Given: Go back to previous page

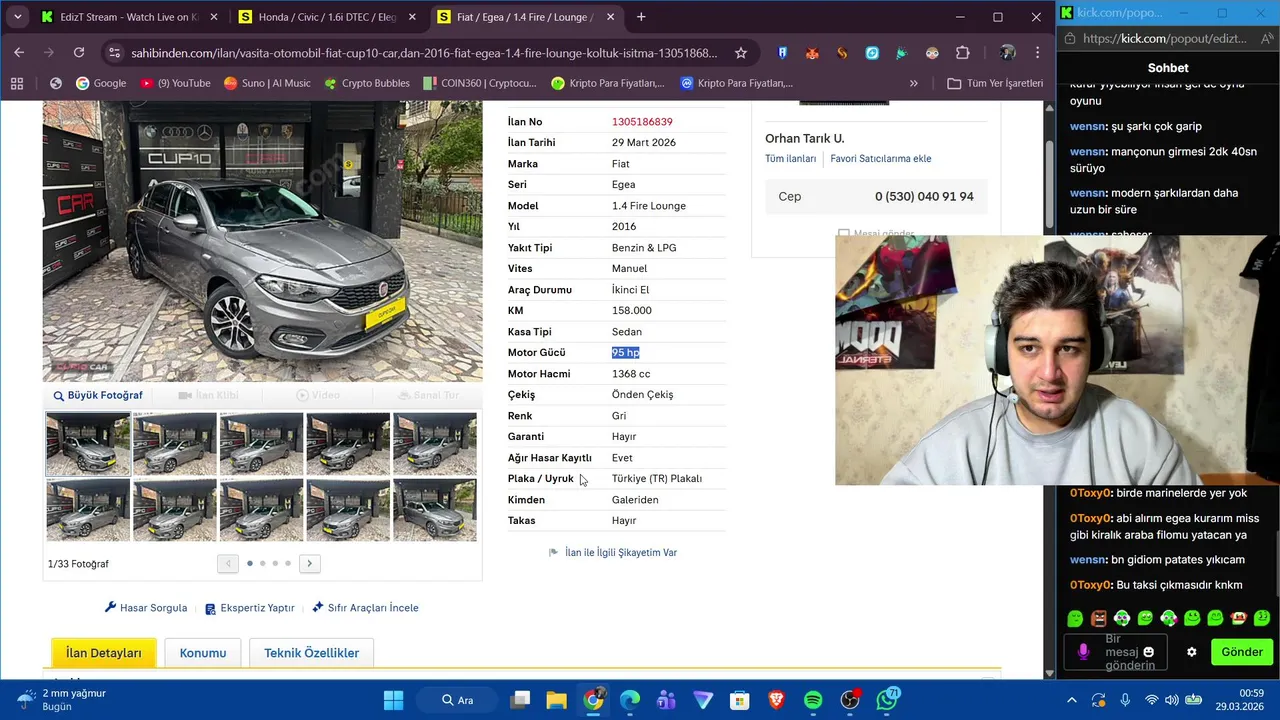Looking at the screenshot, I should (x=19, y=53).
